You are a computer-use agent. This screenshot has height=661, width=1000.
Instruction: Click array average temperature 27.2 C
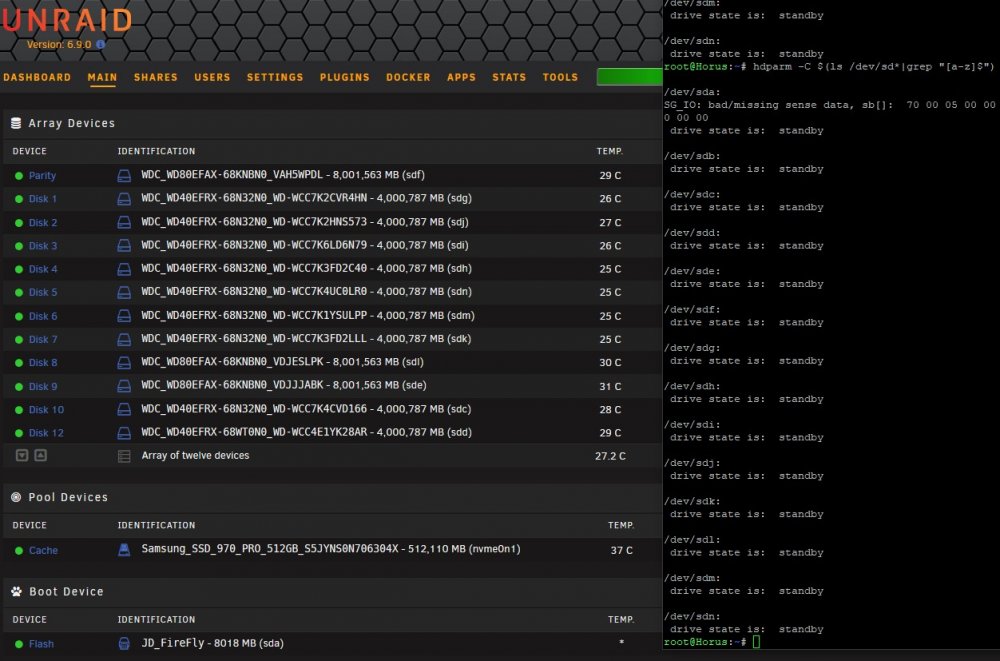pyautogui.click(x=610, y=456)
